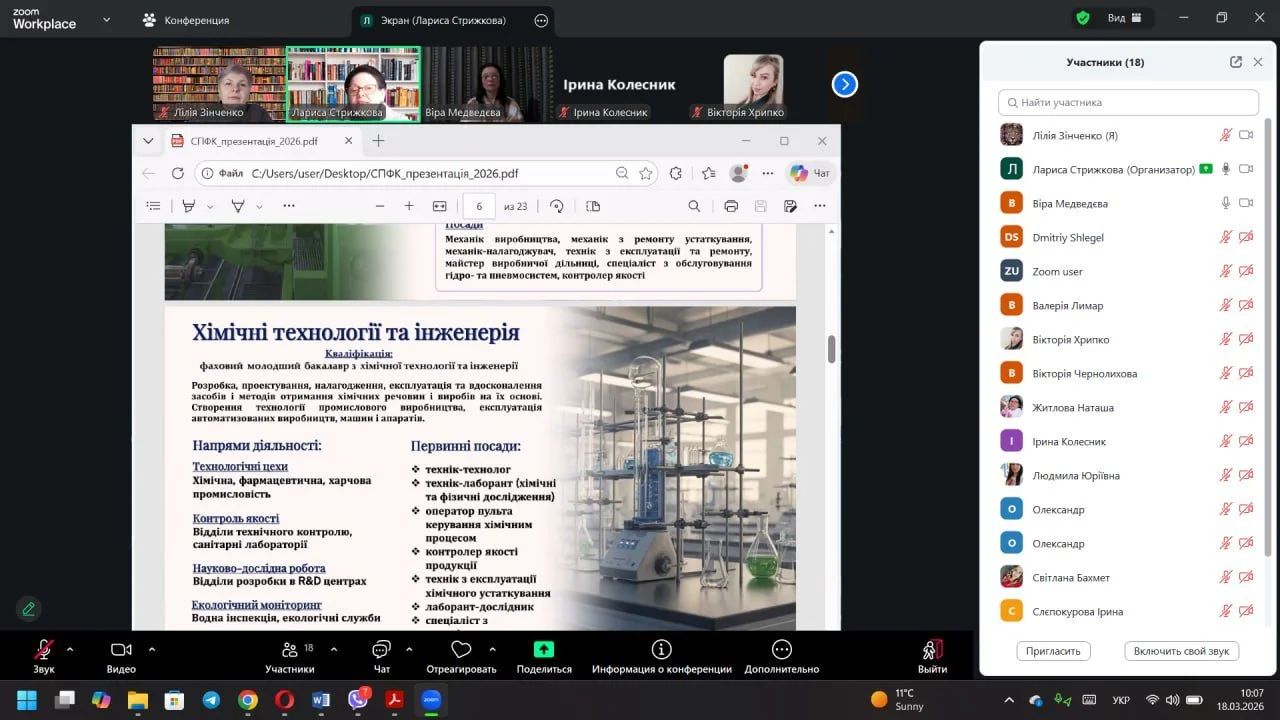Image resolution: width=1280 pixels, height=720 pixels.
Task: Expand the arrow next to Чат
Action: click(x=409, y=649)
